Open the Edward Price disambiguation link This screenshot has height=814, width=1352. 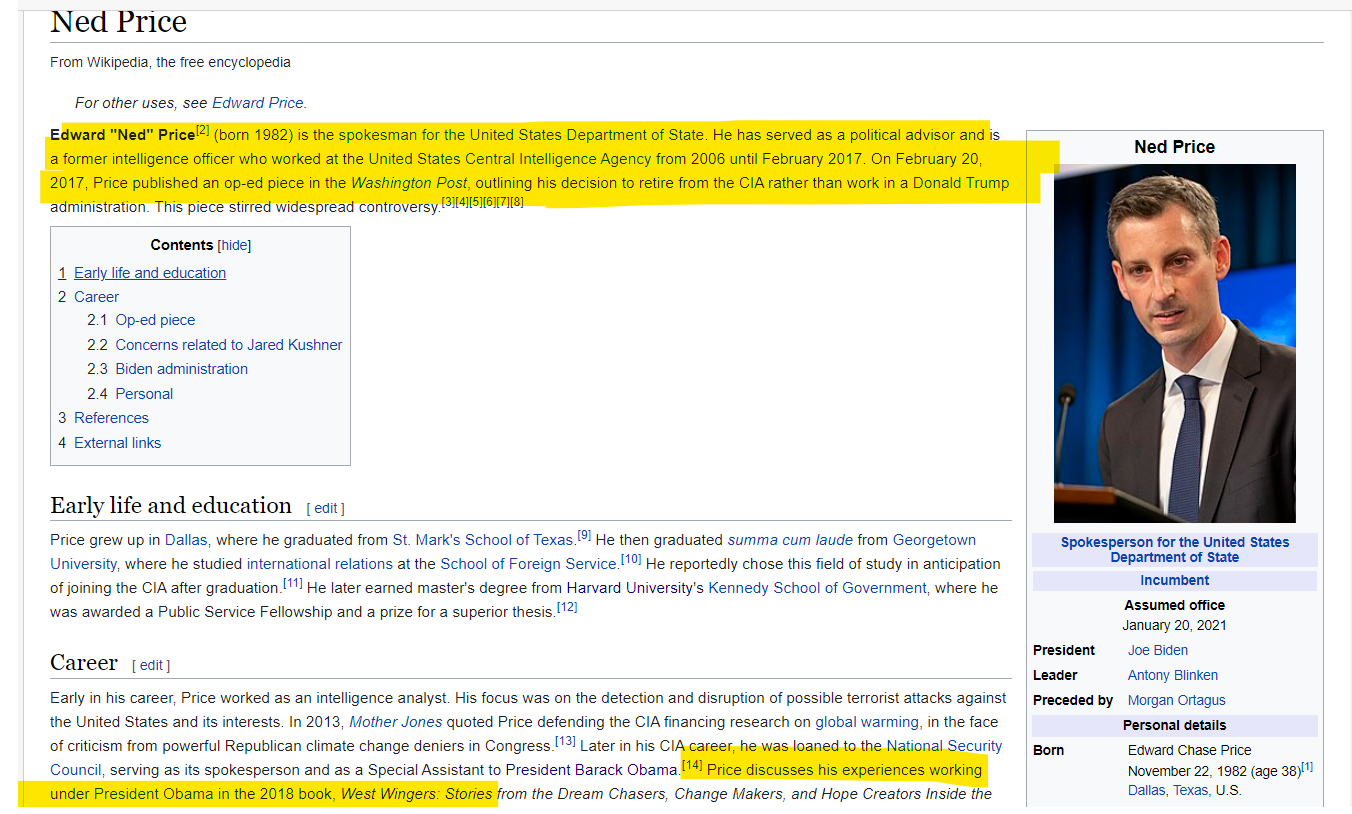258,103
